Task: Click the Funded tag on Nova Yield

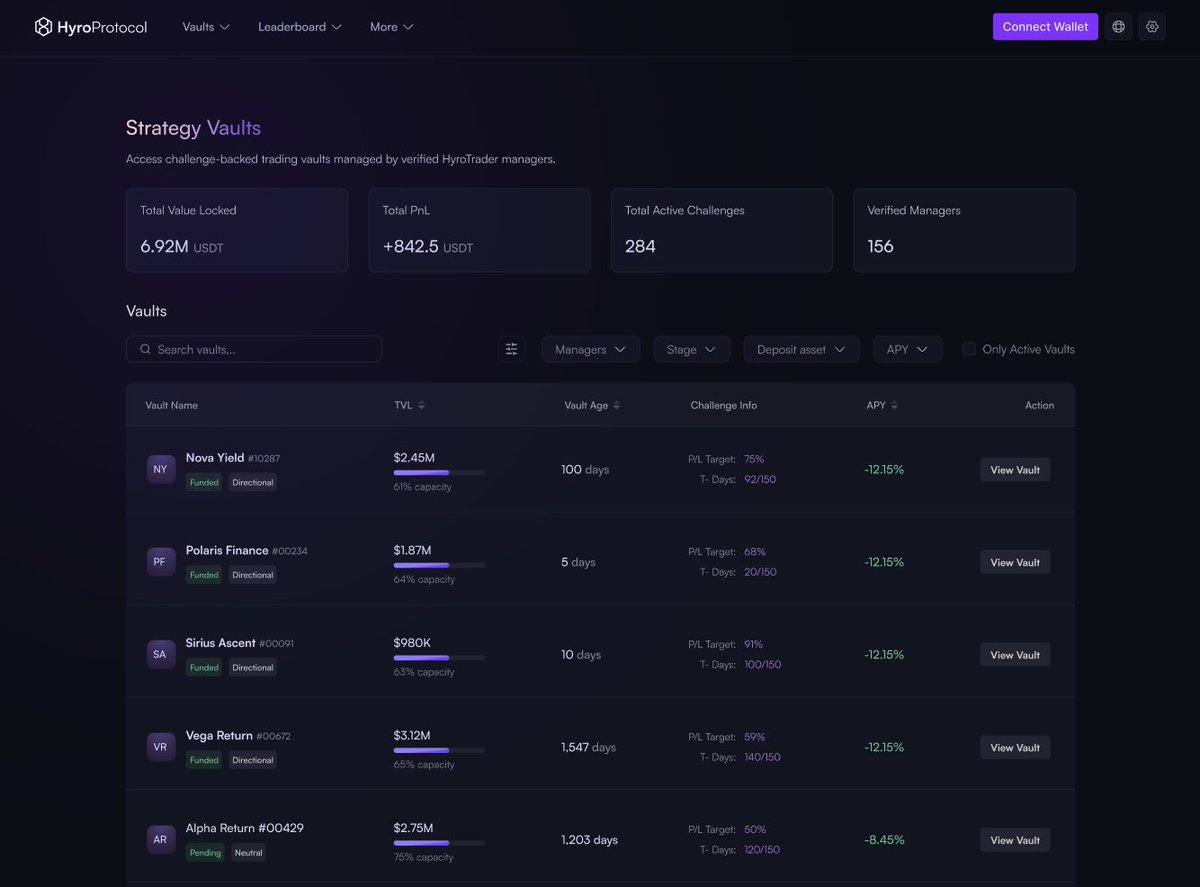Action: point(204,482)
